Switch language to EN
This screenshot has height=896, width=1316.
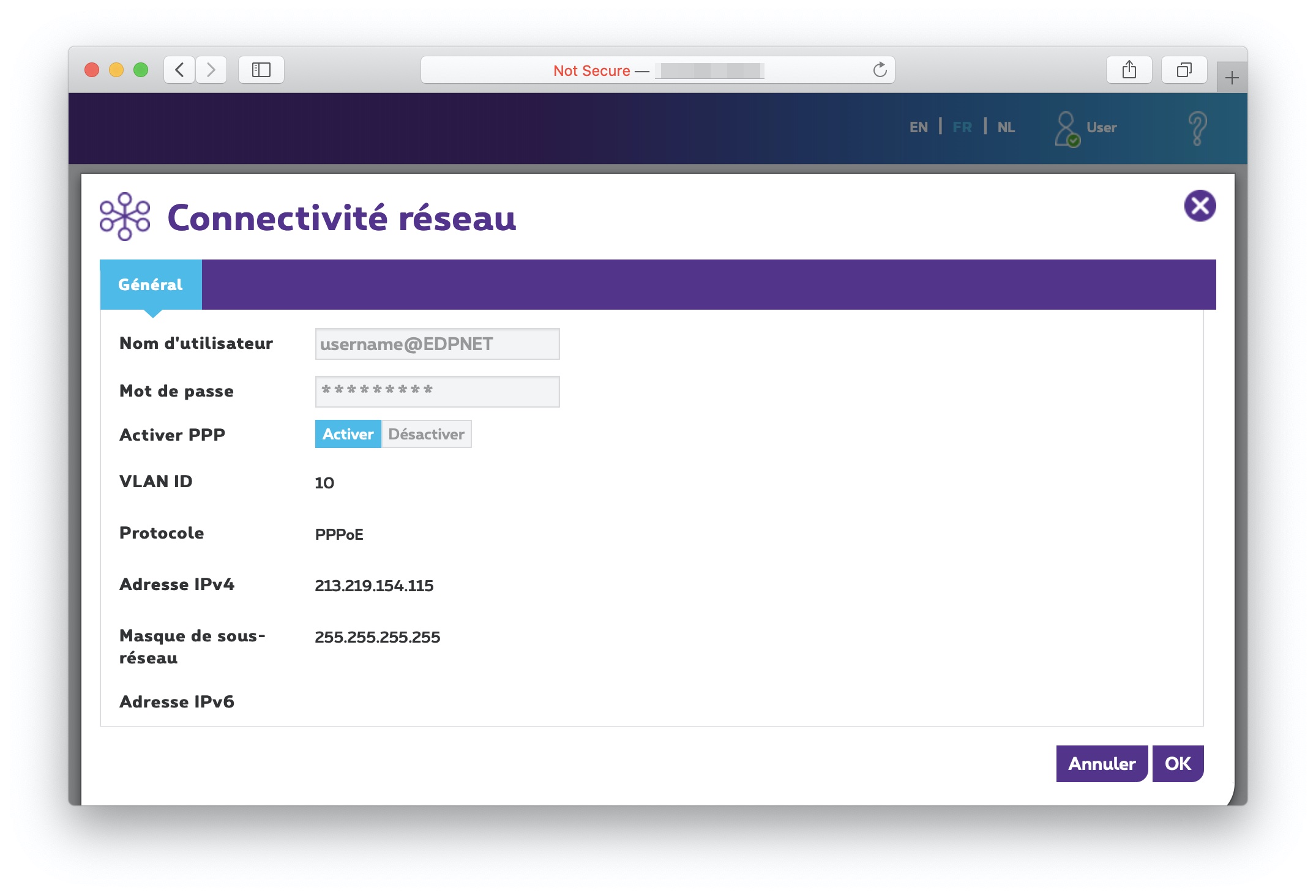(x=918, y=127)
